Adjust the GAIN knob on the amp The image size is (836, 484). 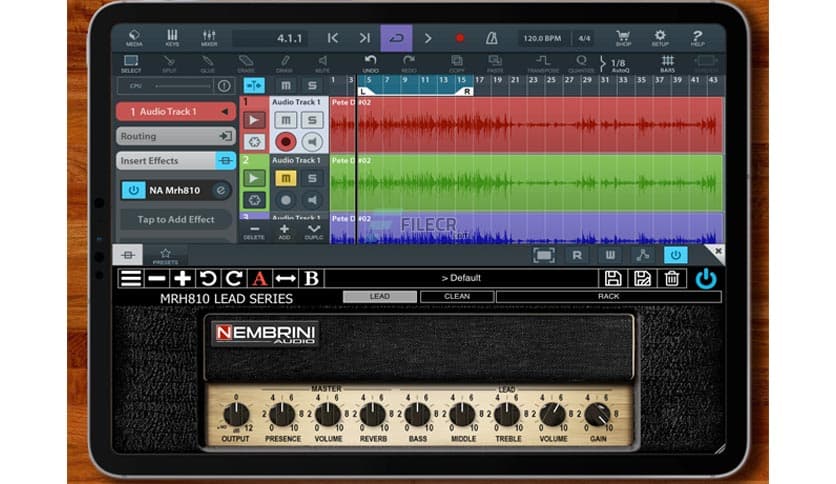[x=597, y=414]
